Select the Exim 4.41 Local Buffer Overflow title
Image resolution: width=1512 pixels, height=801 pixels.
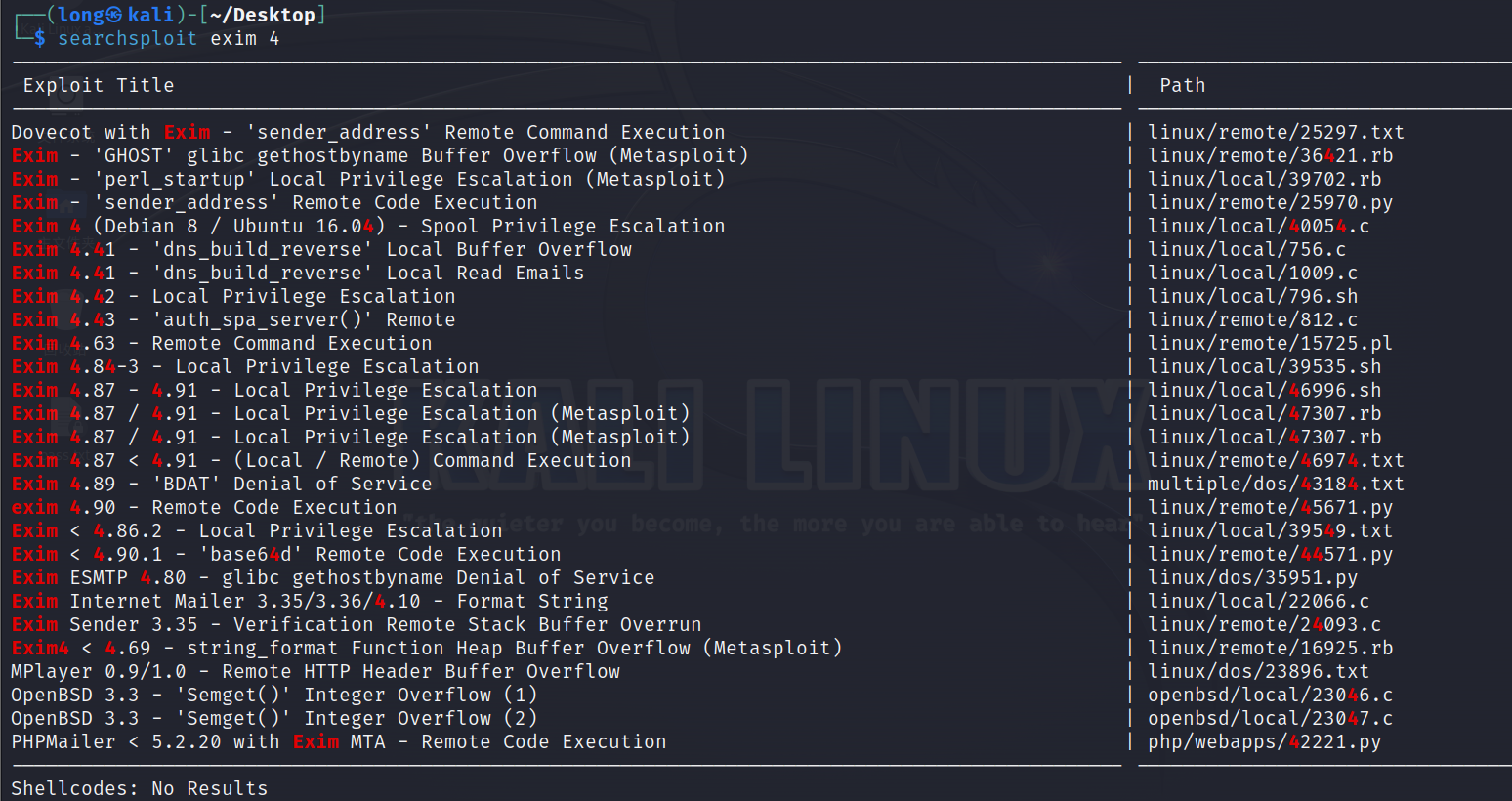click(x=321, y=249)
